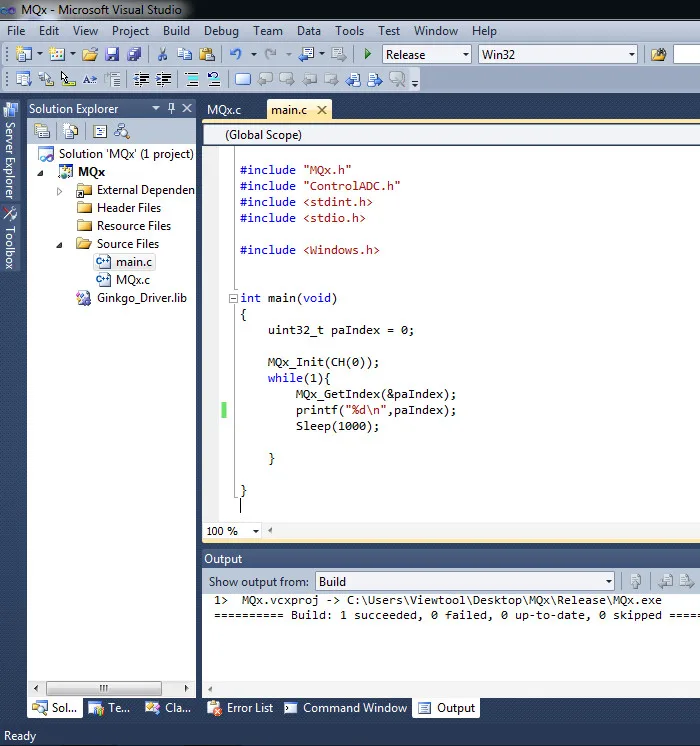This screenshot has width=700, height=746.
Task: Click the Copy toolbar icon
Action: coord(184,54)
